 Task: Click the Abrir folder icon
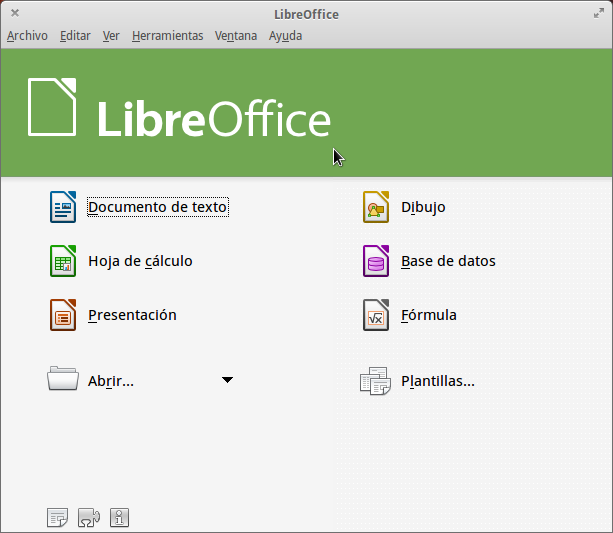pyautogui.click(x=63, y=378)
